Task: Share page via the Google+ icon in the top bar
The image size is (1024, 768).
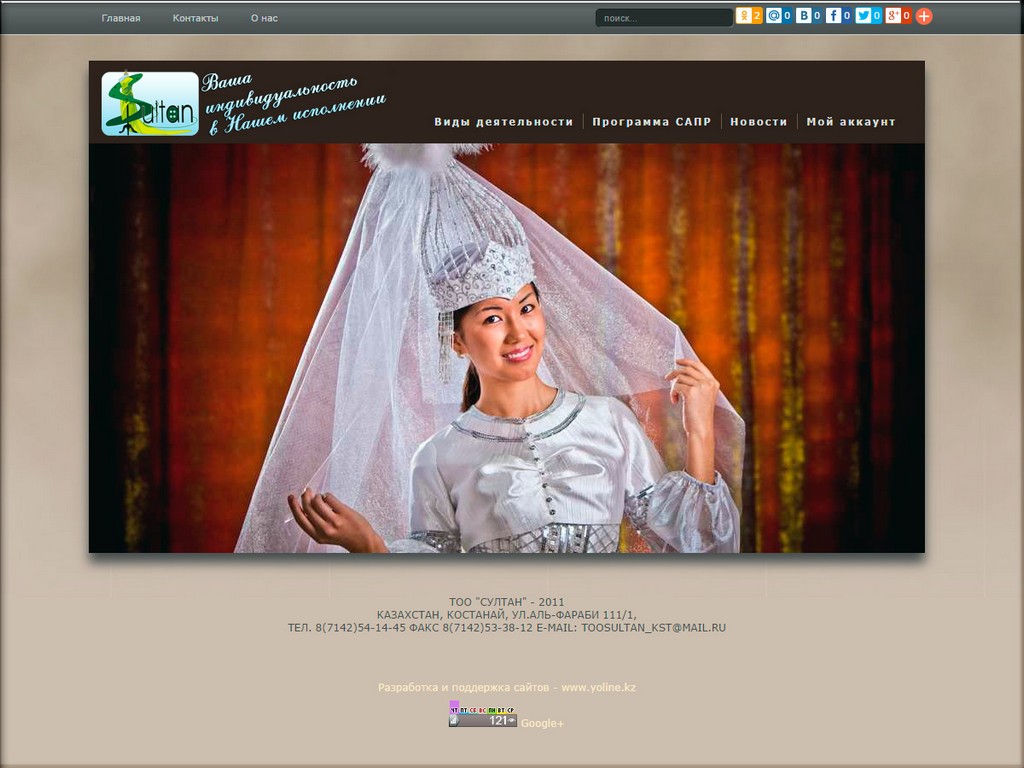Action: click(x=893, y=16)
